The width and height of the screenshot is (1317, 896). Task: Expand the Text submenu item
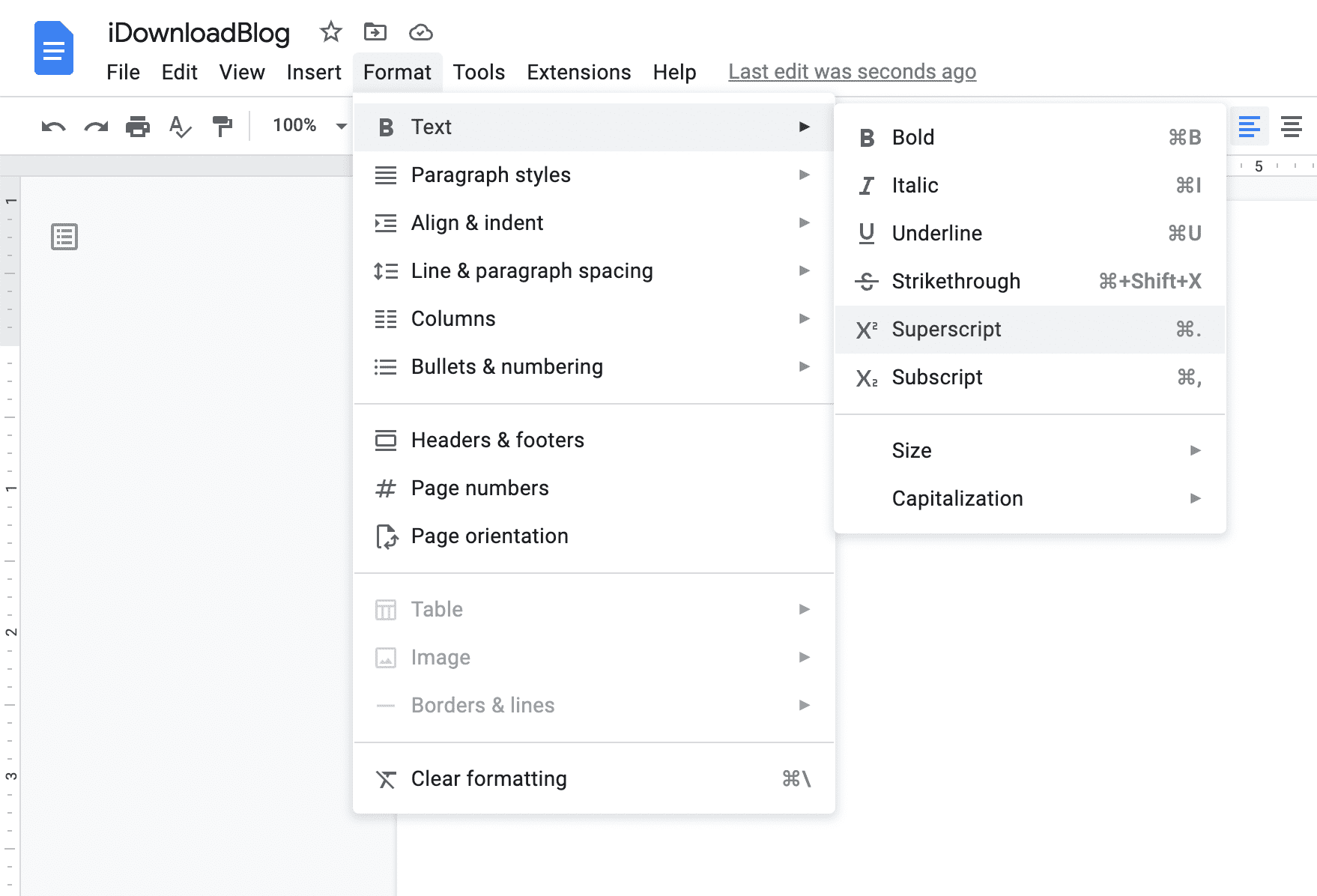pos(594,127)
